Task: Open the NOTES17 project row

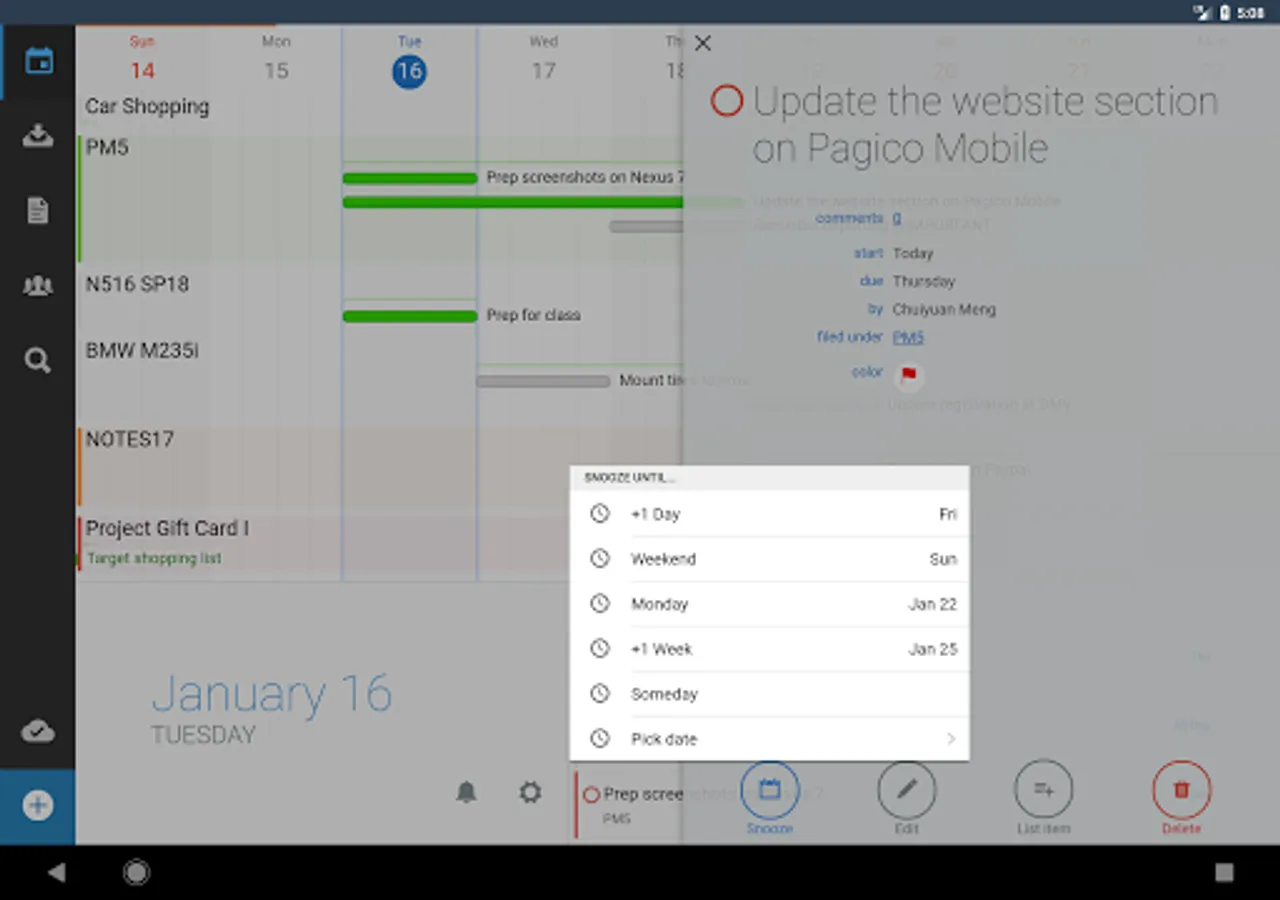Action: 130,439
